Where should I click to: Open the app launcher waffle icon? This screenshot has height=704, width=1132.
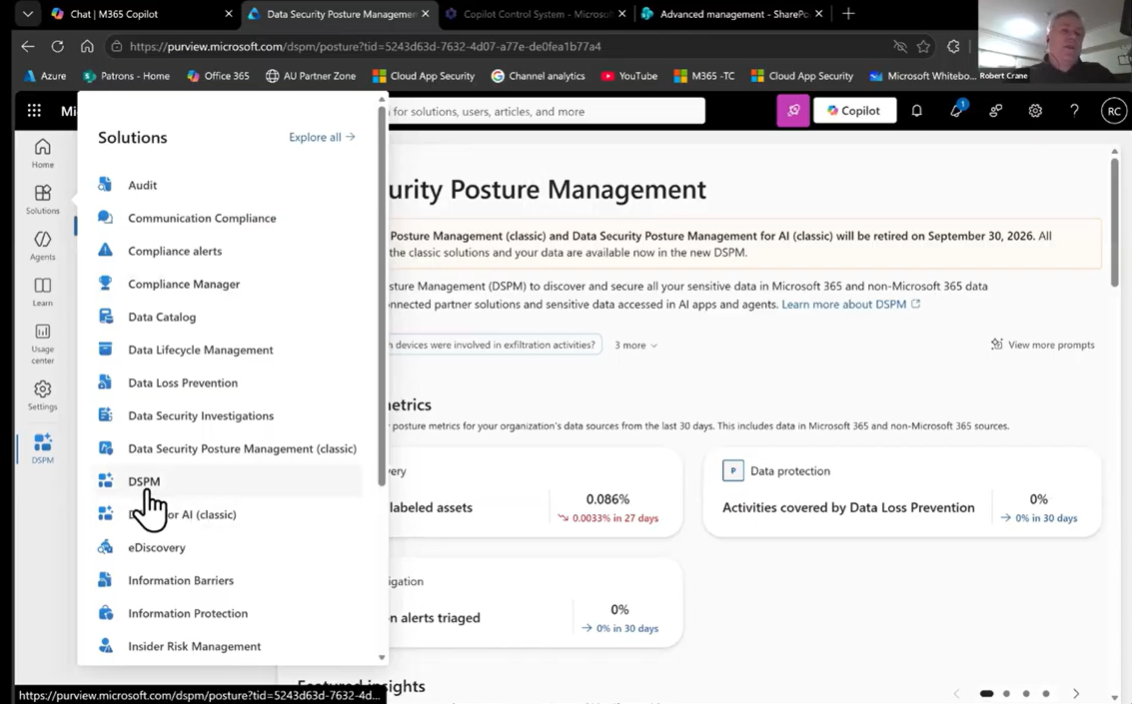[34, 110]
